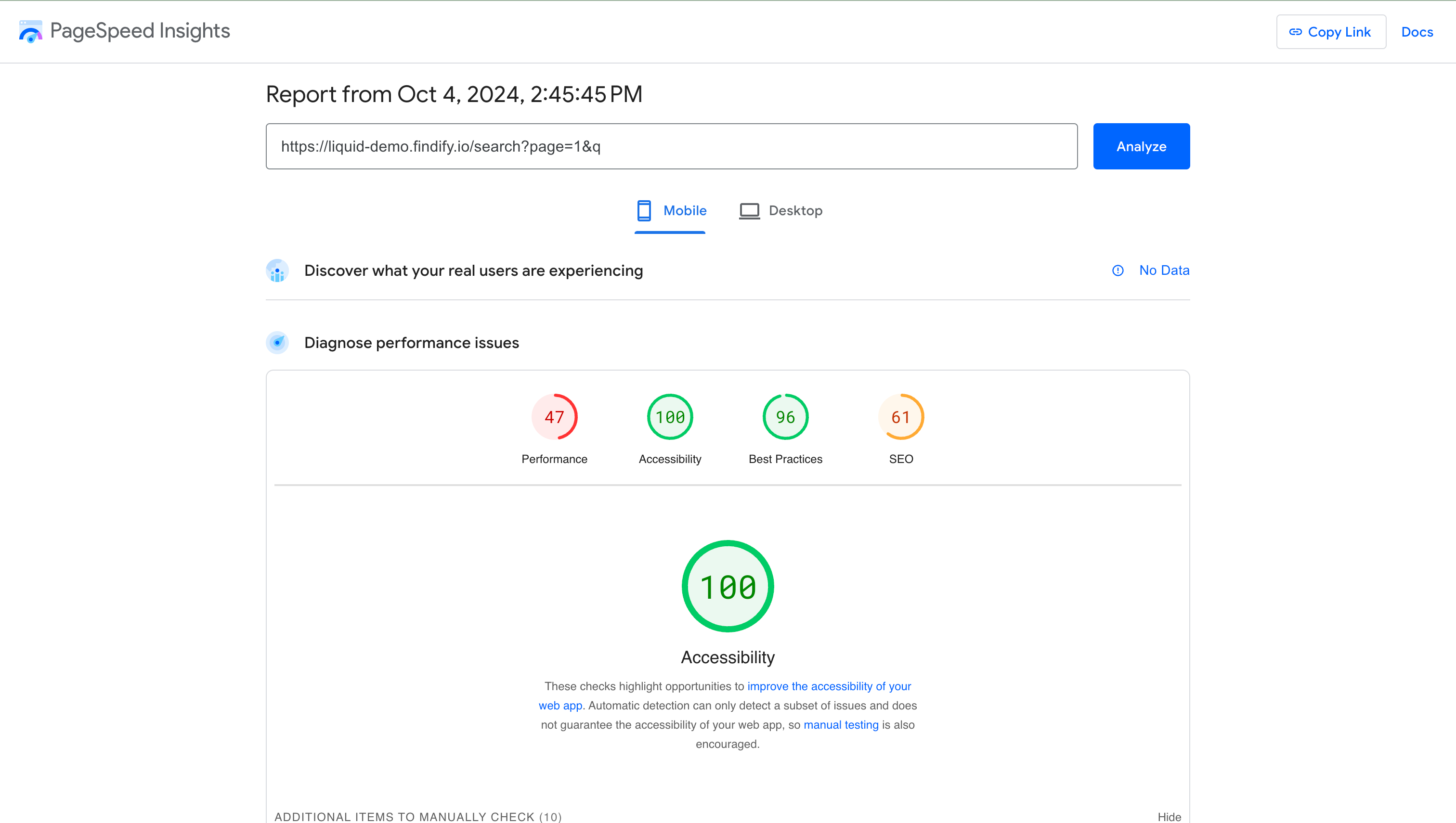Click the diagnose performance radar icon
The height and width of the screenshot is (823, 1456).
tap(277, 343)
